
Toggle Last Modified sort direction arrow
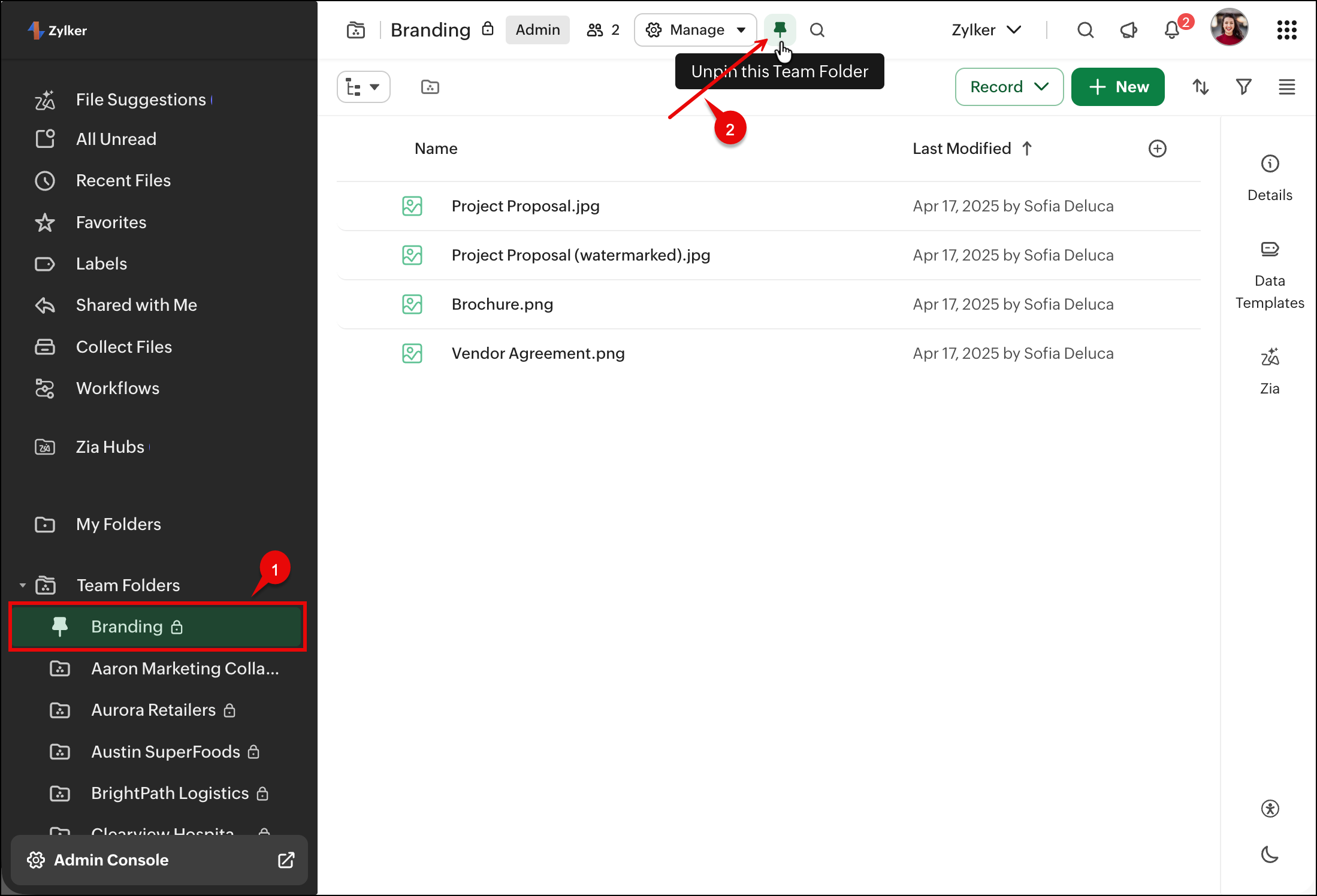(1027, 149)
